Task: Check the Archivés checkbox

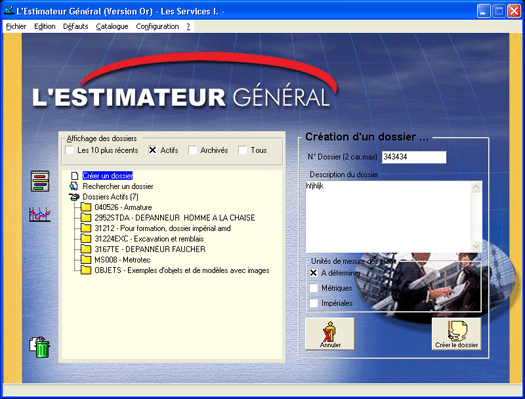Action: point(193,150)
